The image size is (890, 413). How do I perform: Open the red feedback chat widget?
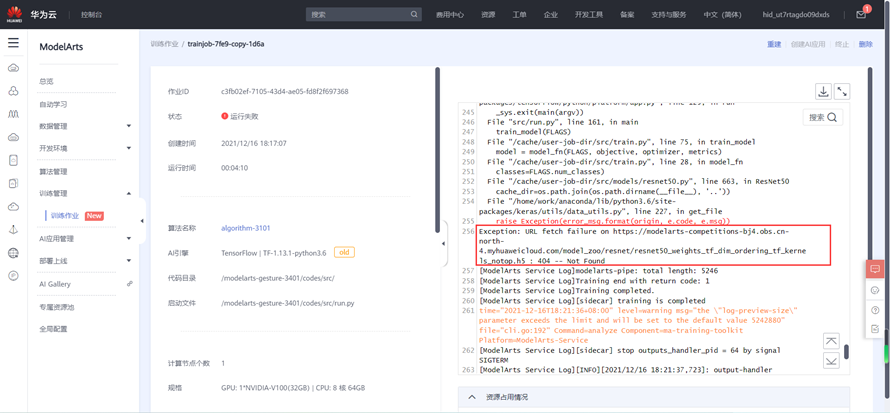tap(875, 269)
